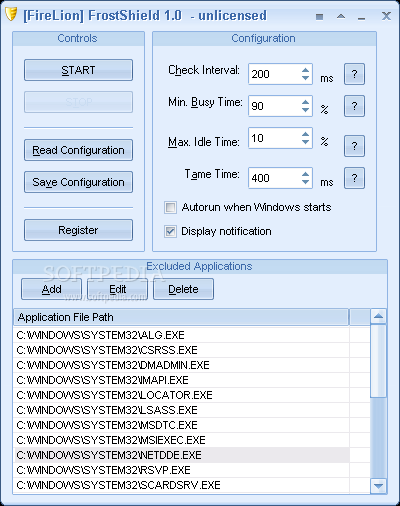Screen dimensions: 400x506
Task: Click the list's vertical scrollbar thumb
Action: [378, 361]
